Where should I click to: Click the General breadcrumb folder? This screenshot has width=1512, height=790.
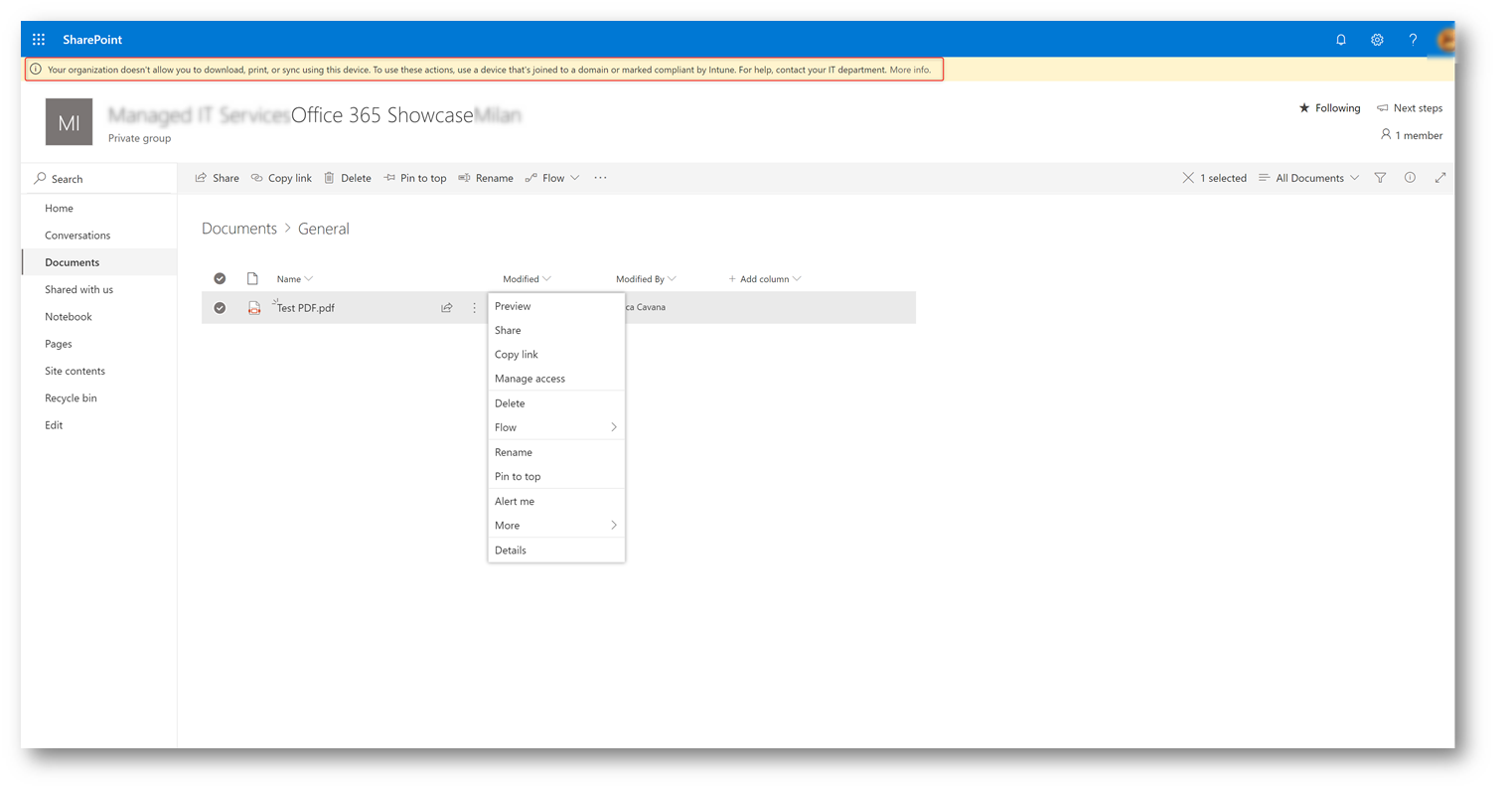[x=324, y=229]
